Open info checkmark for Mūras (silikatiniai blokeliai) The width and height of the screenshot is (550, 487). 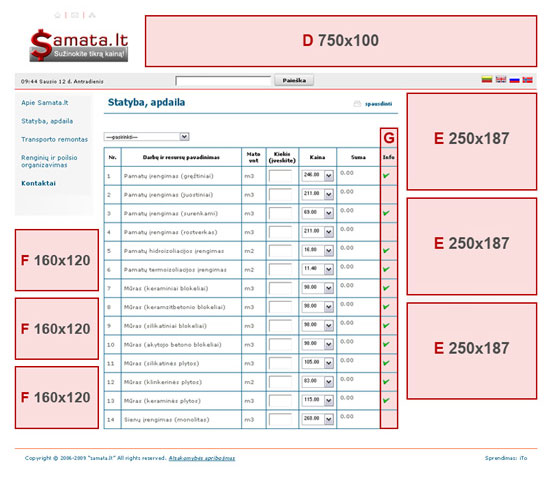386,326
